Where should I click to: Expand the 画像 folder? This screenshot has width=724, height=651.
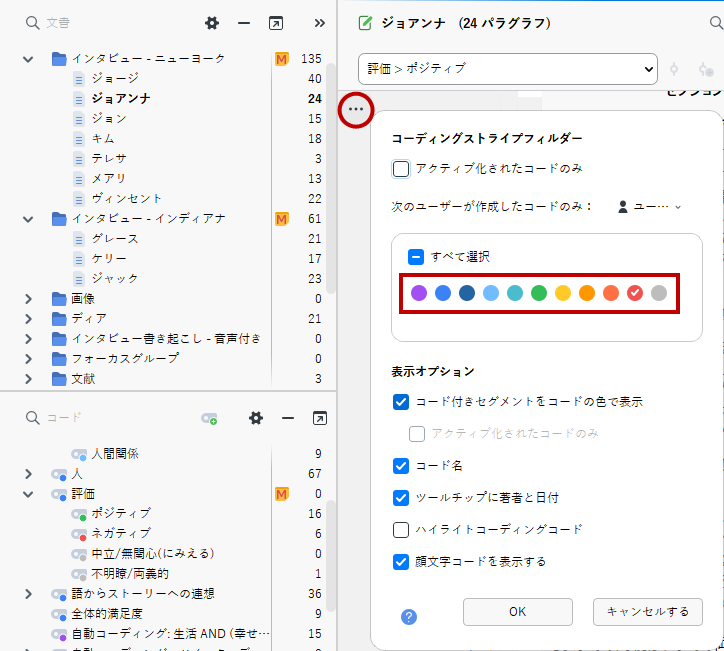coord(29,299)
